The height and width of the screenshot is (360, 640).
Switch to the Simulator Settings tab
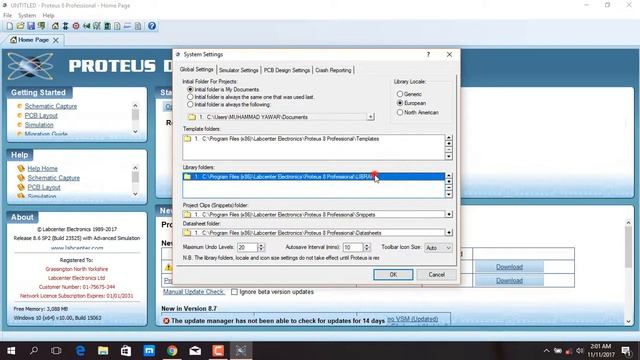coord(239,70)
